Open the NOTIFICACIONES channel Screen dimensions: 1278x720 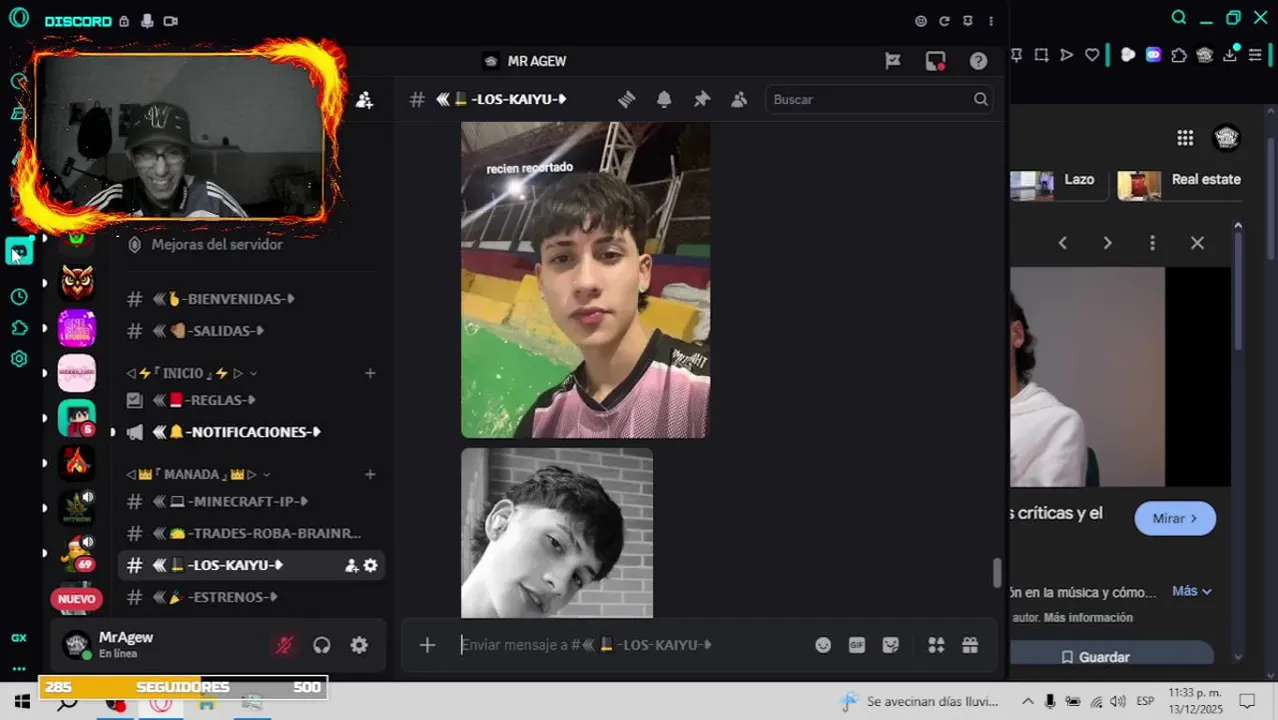pos(248,432)
